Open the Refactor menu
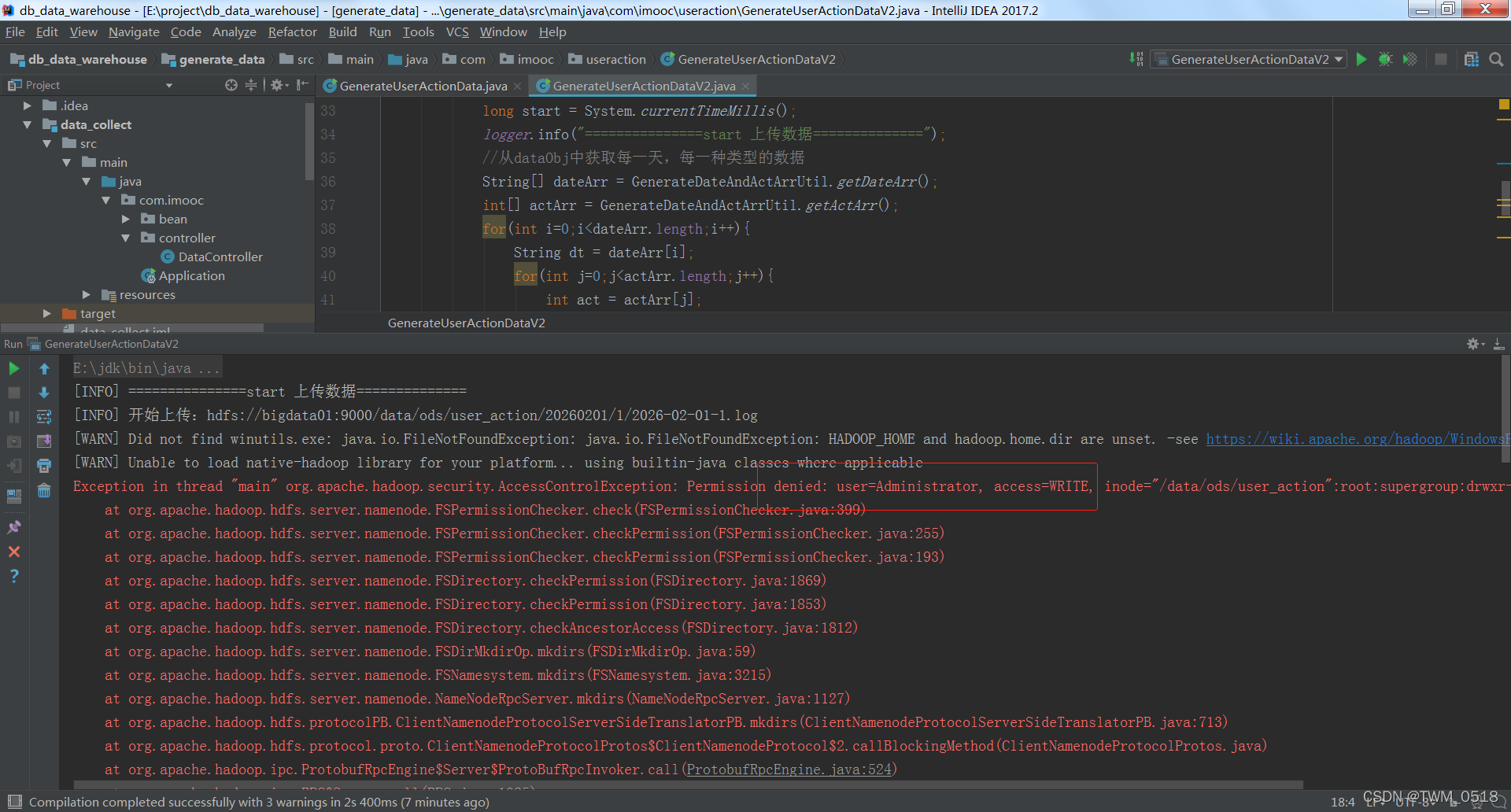 292,31
